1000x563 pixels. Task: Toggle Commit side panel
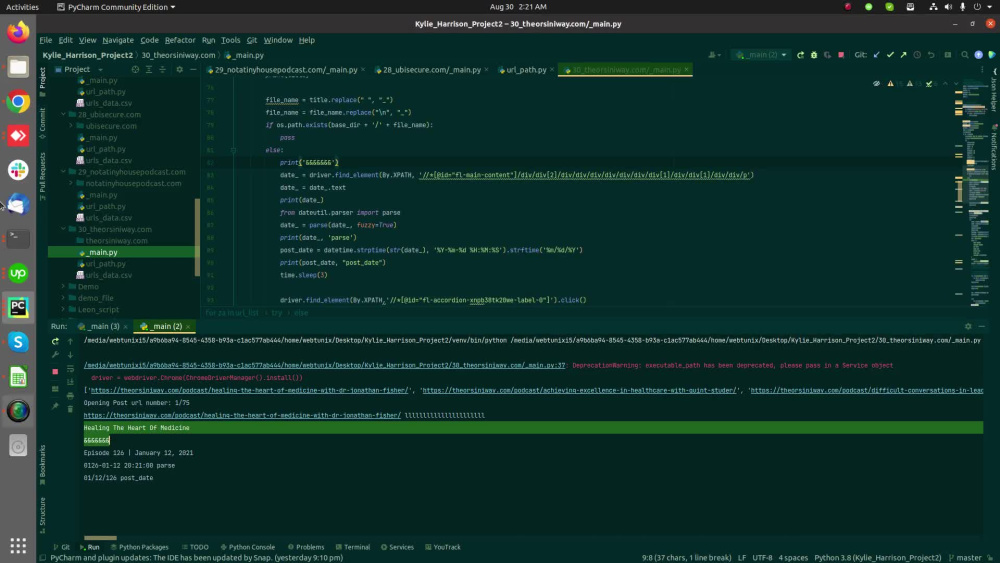pos(42,123)
